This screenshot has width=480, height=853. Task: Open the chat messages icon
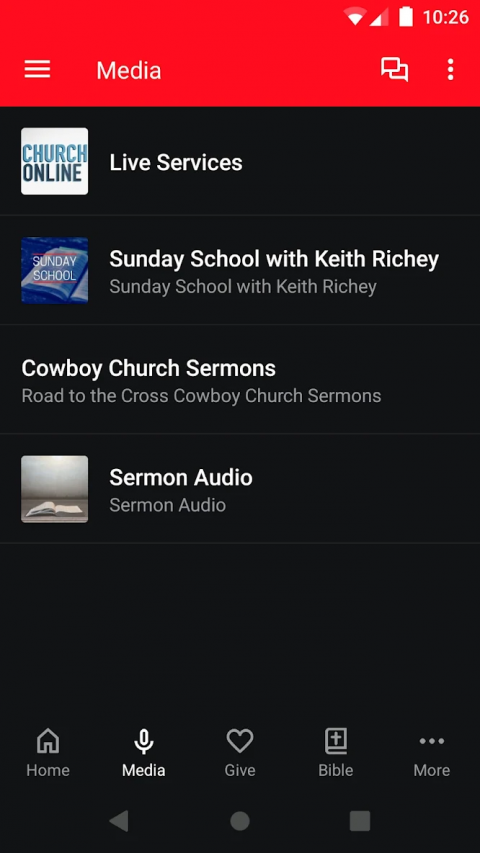395,70
